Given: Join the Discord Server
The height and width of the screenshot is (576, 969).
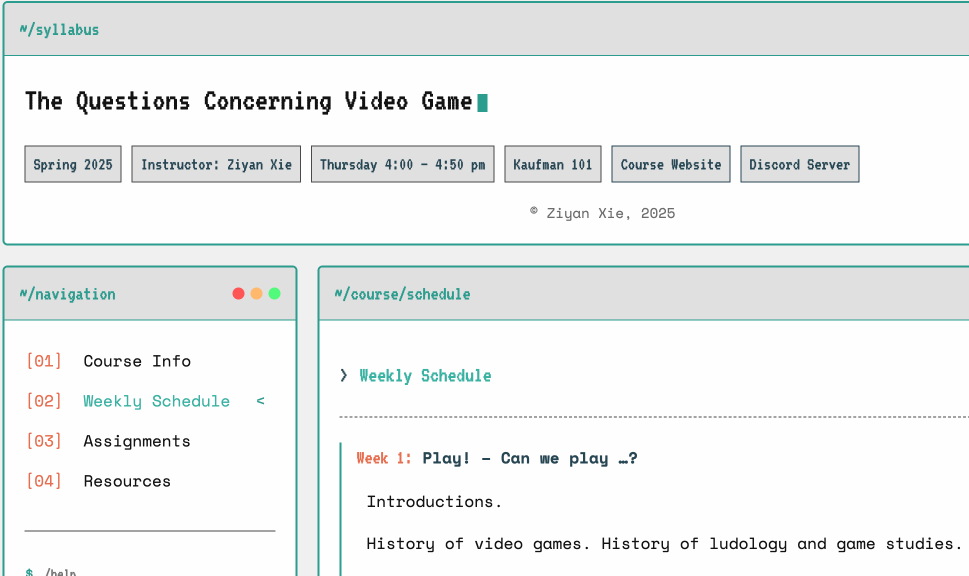Looking at the screenshot, I should tap(799, 164).
